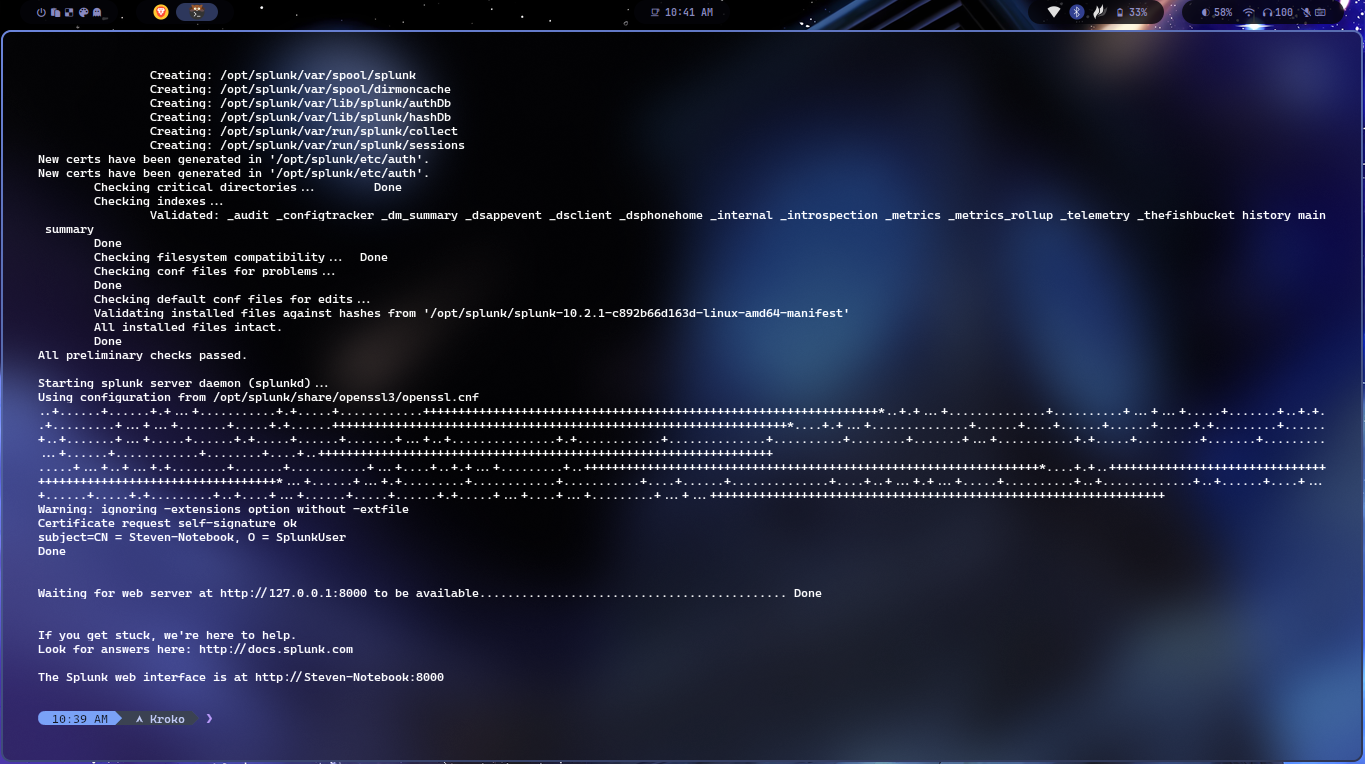Open the http://Steven-Notebook:8000 Splunk web link
This screenshot has height=764, width=1365.
pos(349,677)
